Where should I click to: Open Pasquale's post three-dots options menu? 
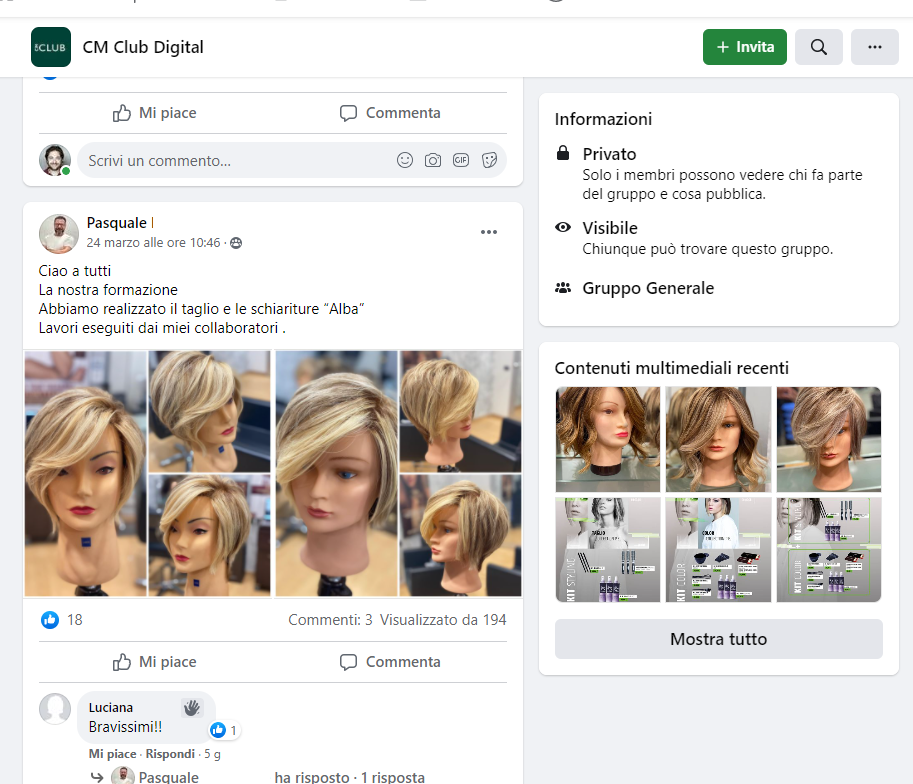tap(489, 232)
